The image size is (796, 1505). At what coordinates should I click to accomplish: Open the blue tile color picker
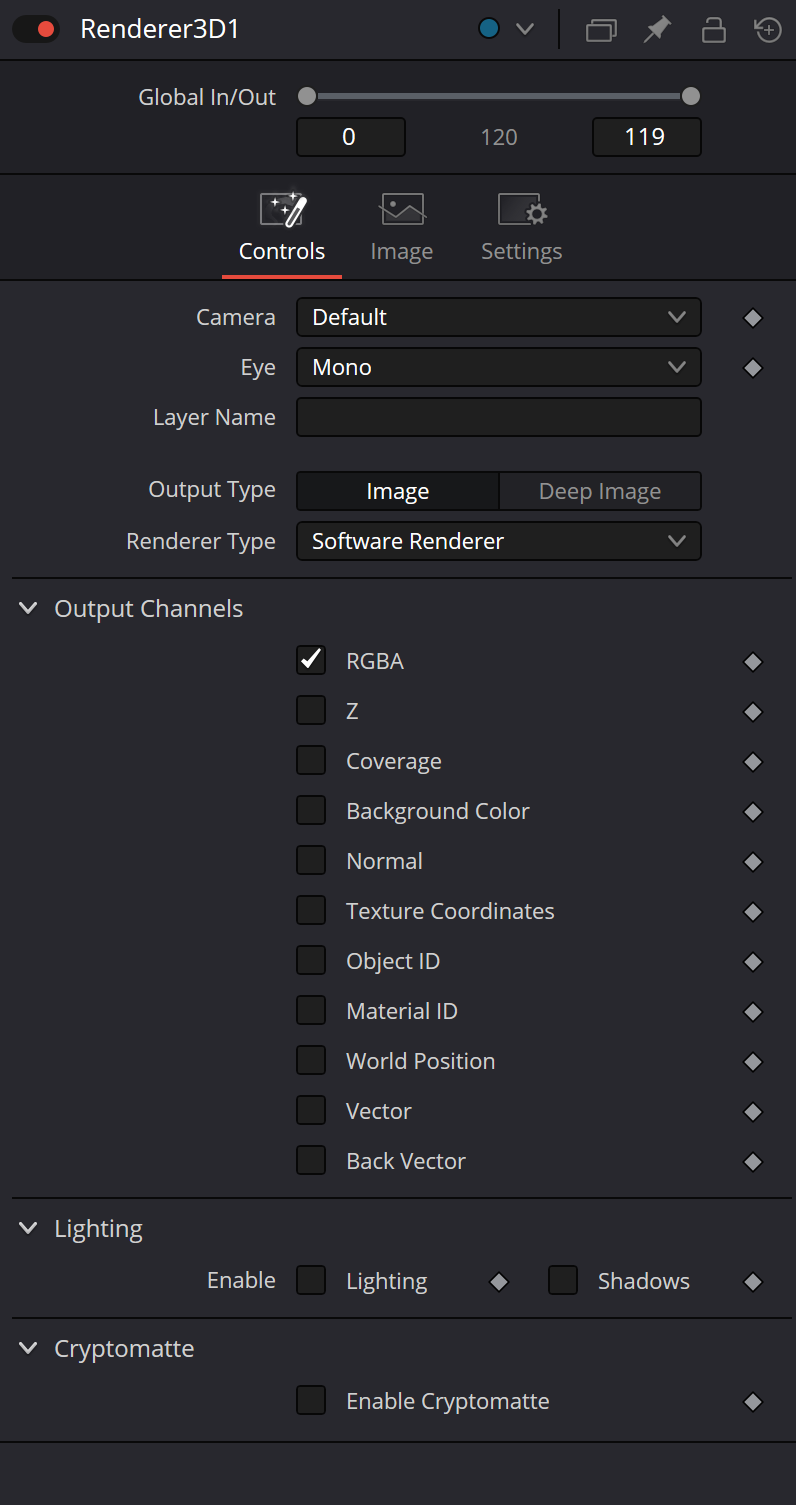click(x=489, y=29)
